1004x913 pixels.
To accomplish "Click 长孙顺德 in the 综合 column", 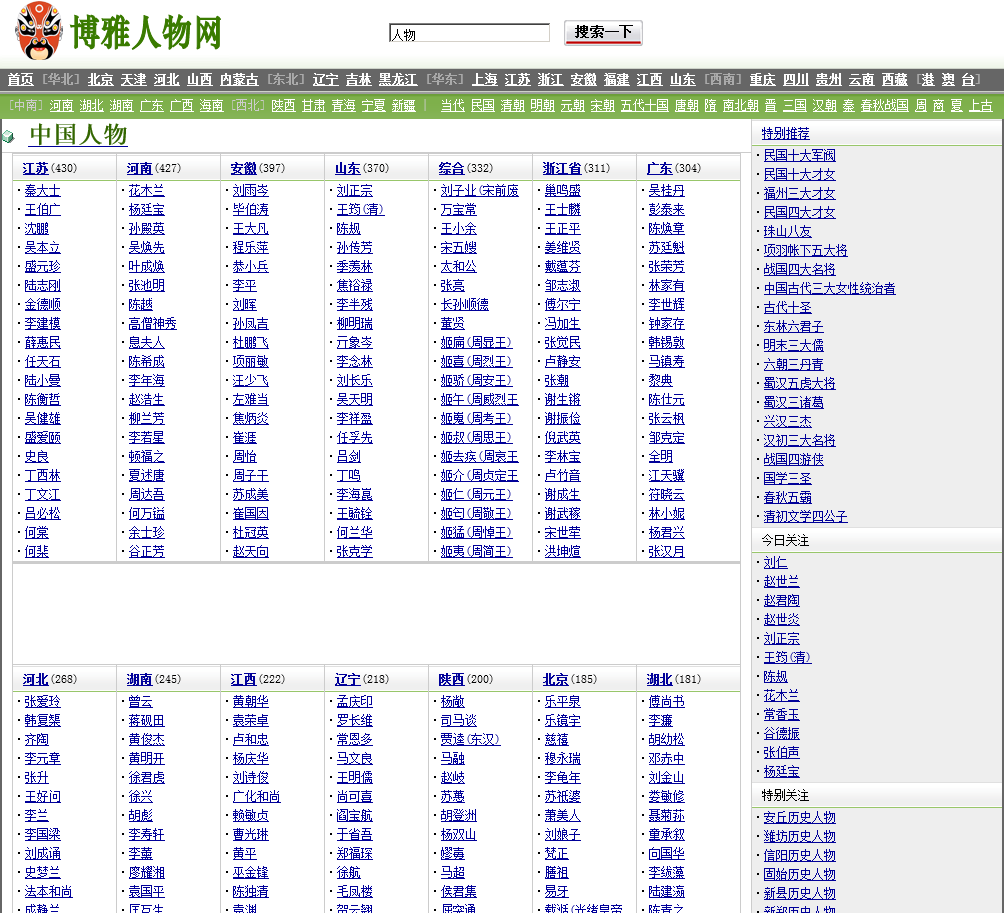I will pyautogui.click(x=464, y=305).
